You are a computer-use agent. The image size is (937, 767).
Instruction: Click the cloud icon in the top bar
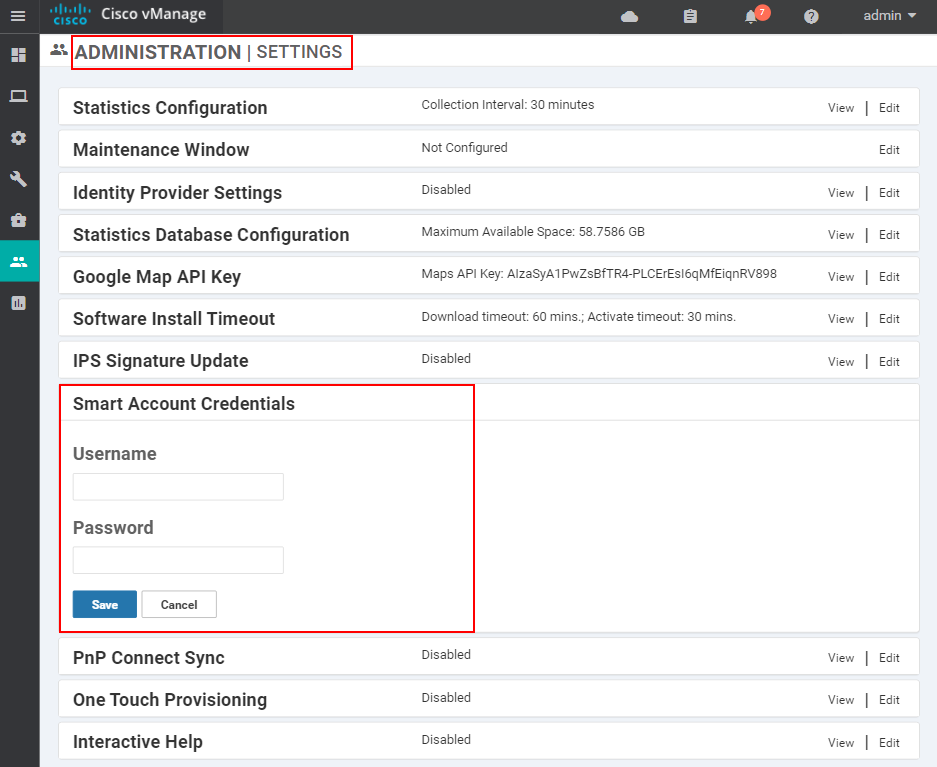point(629,16)
